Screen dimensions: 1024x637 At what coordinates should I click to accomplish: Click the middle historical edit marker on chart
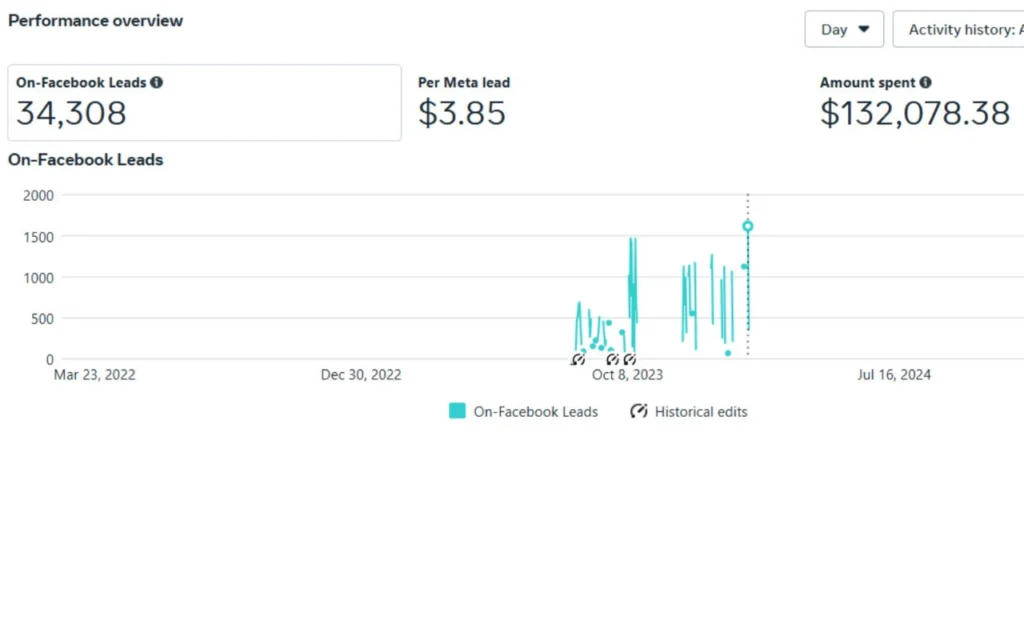click(x=613, y=359)
